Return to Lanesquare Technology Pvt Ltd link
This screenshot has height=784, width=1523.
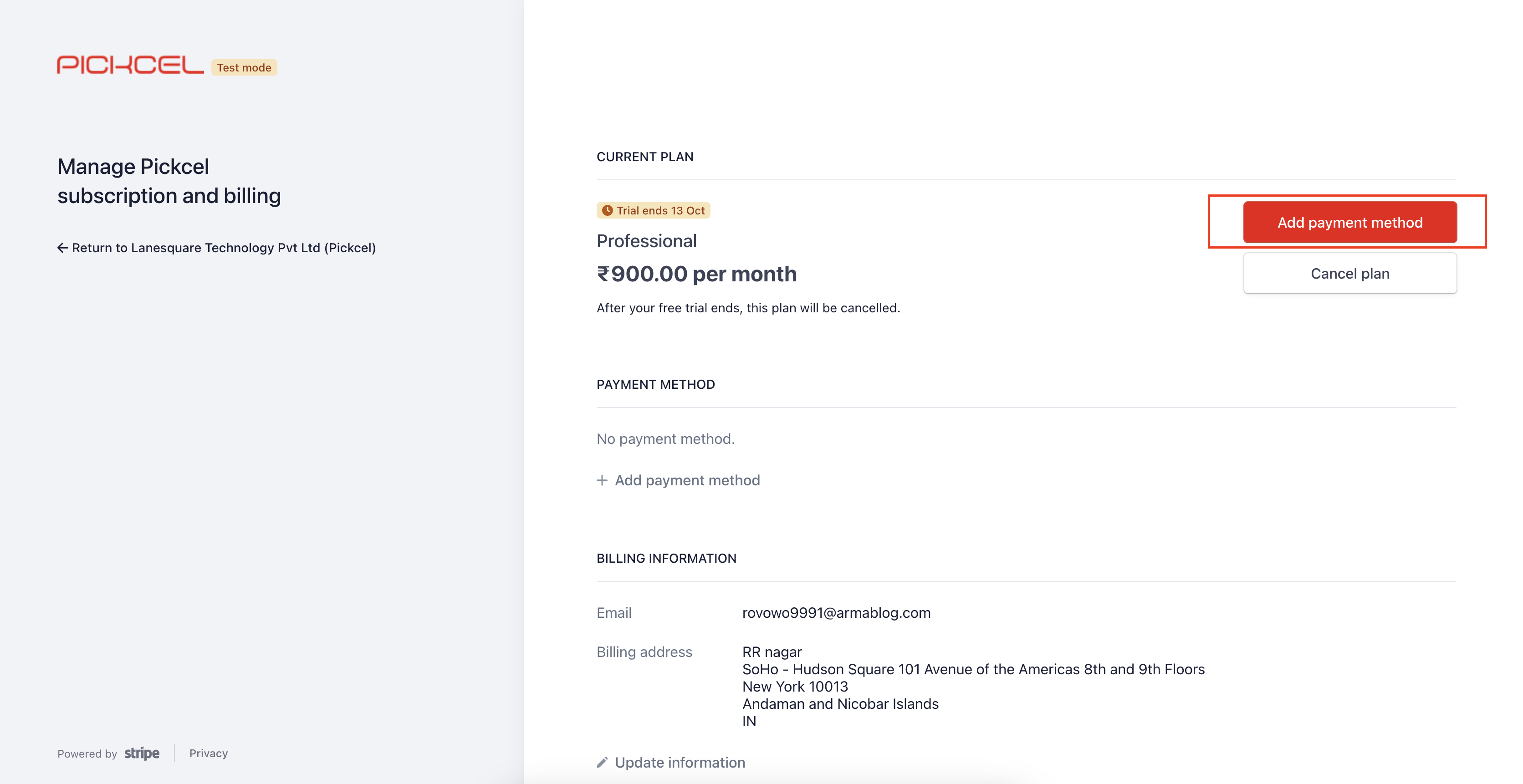coord(224,248)
